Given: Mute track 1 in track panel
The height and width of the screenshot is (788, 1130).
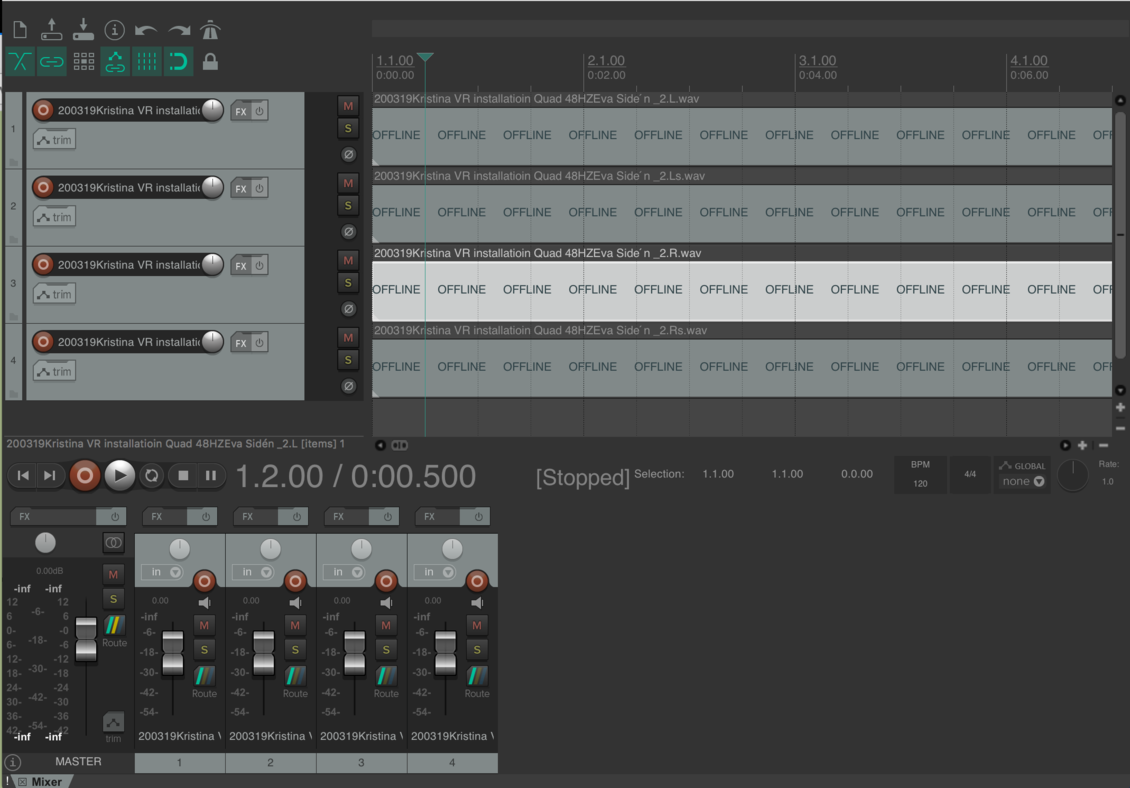Looking at the screenshot, I should tap(348, 106).
